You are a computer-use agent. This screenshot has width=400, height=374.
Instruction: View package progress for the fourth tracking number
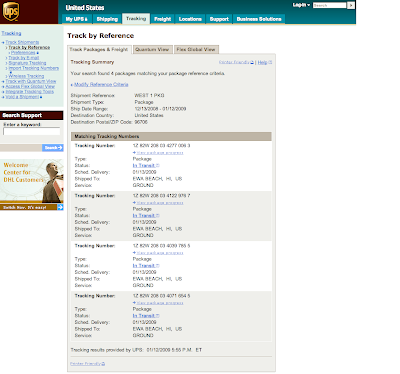tap(159, 303)
